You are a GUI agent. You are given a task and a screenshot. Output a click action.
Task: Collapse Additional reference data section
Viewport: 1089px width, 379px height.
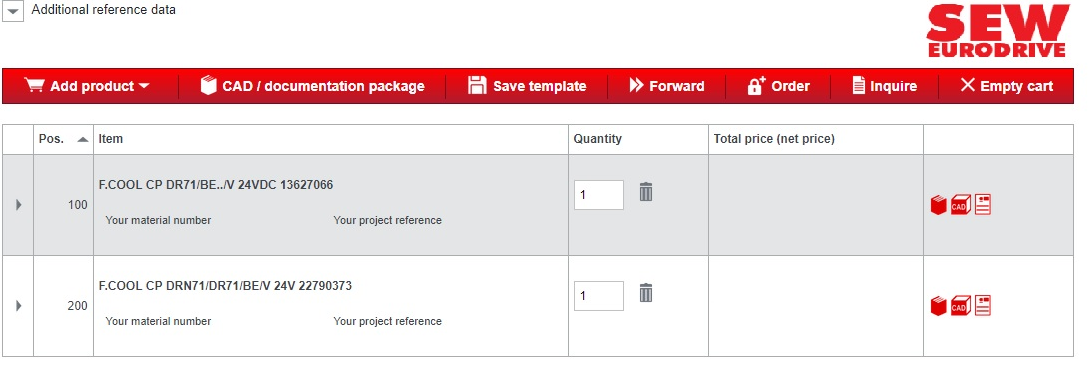pyautogui.click(x=13, y=11)
